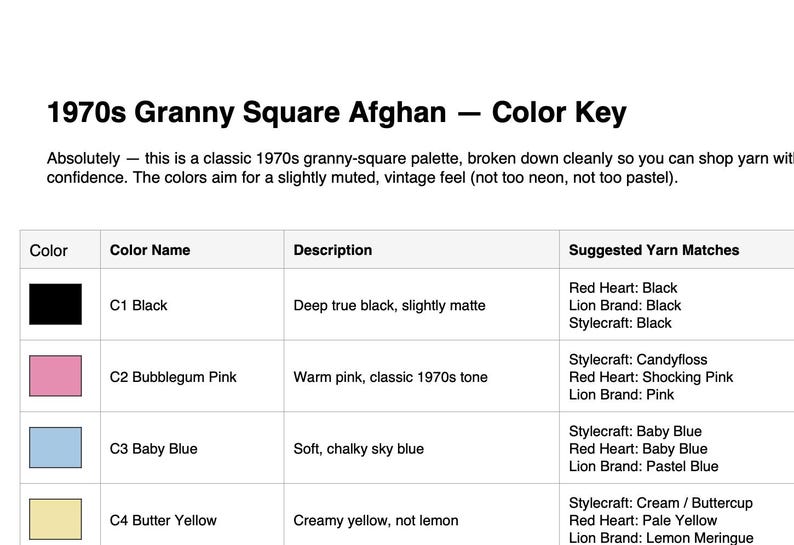Click the black color swatch
Viewport: 794px width, 545px height.
[55, 304]
